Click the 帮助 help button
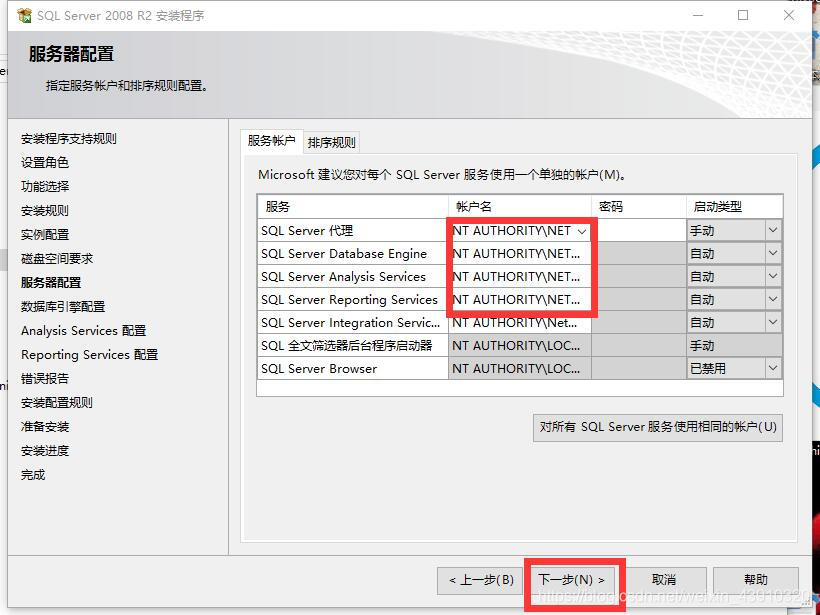 point(756,580)
